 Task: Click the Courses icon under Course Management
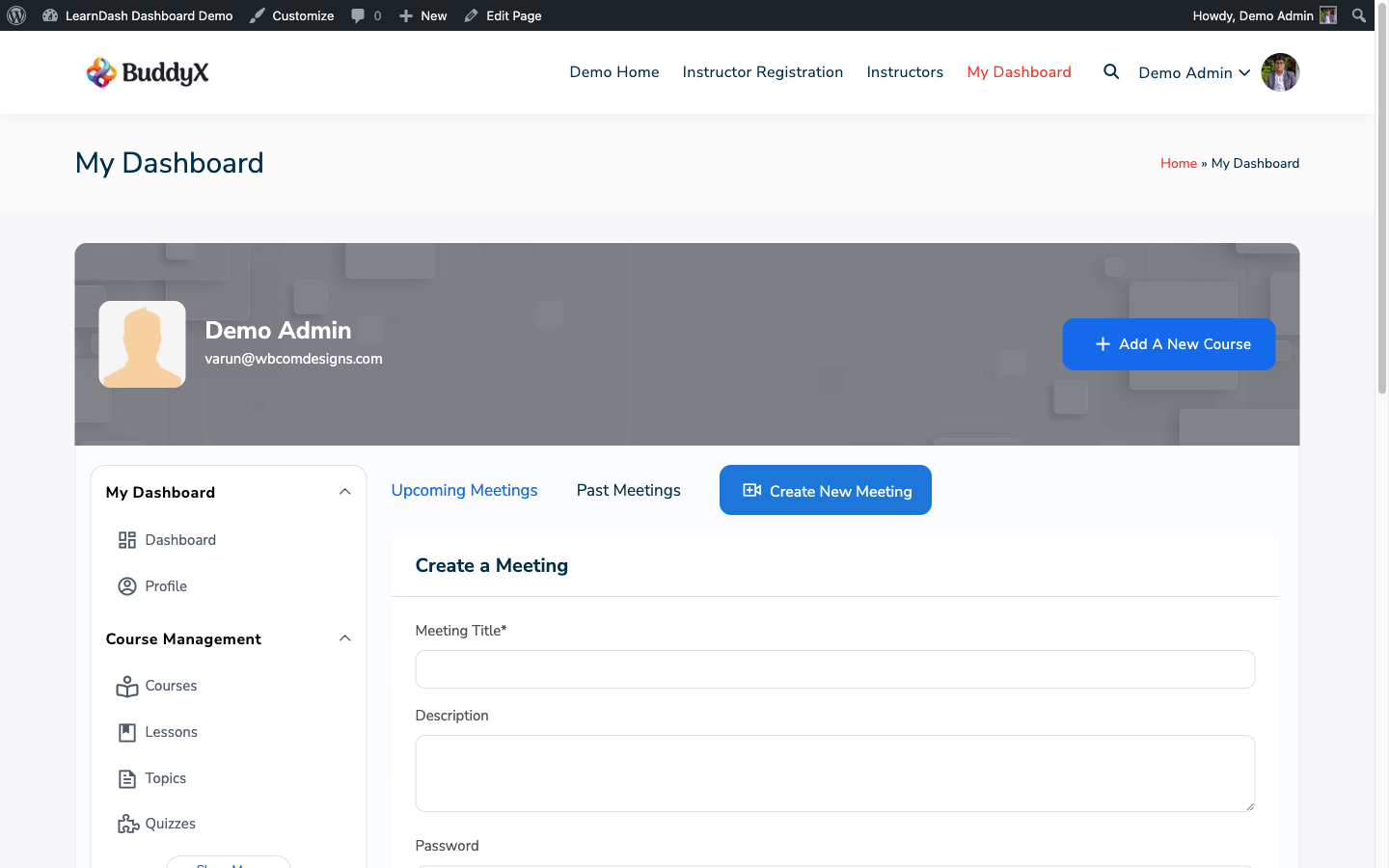coord(127,686)
